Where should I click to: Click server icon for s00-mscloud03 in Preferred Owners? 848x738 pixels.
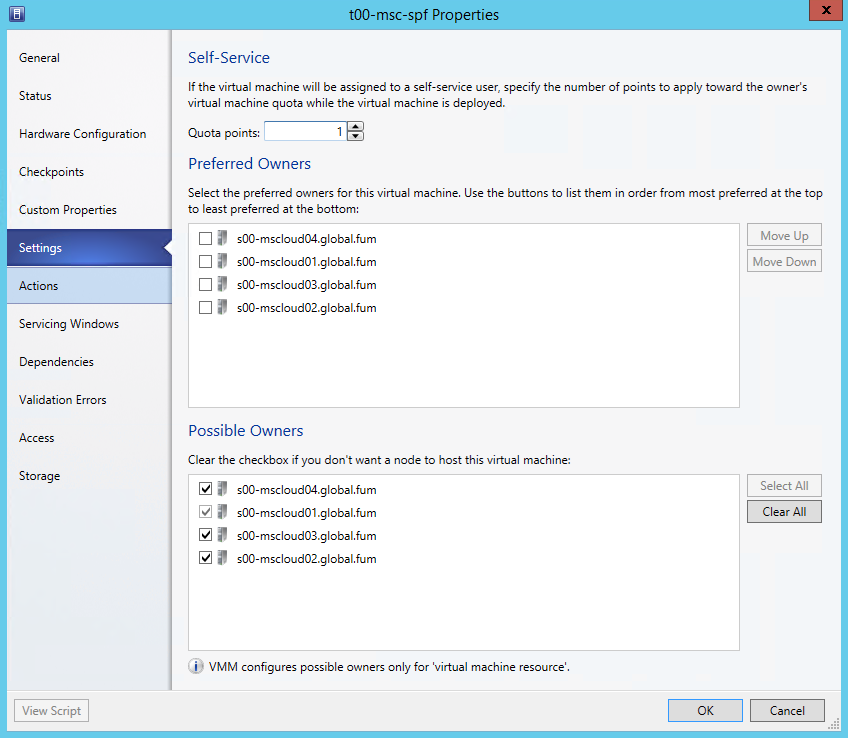[x=222, y=284]
